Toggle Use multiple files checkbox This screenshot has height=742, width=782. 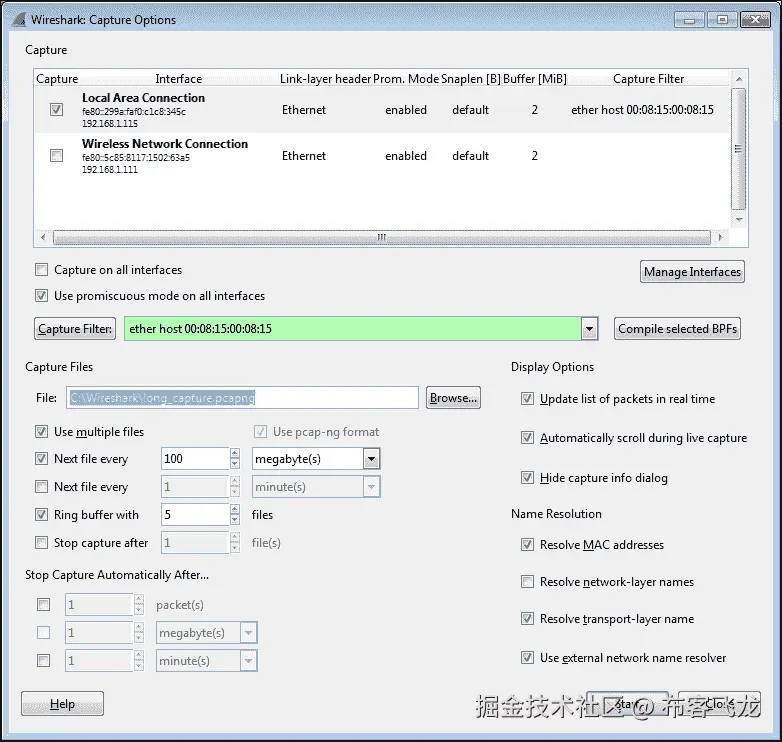point(41,432)
